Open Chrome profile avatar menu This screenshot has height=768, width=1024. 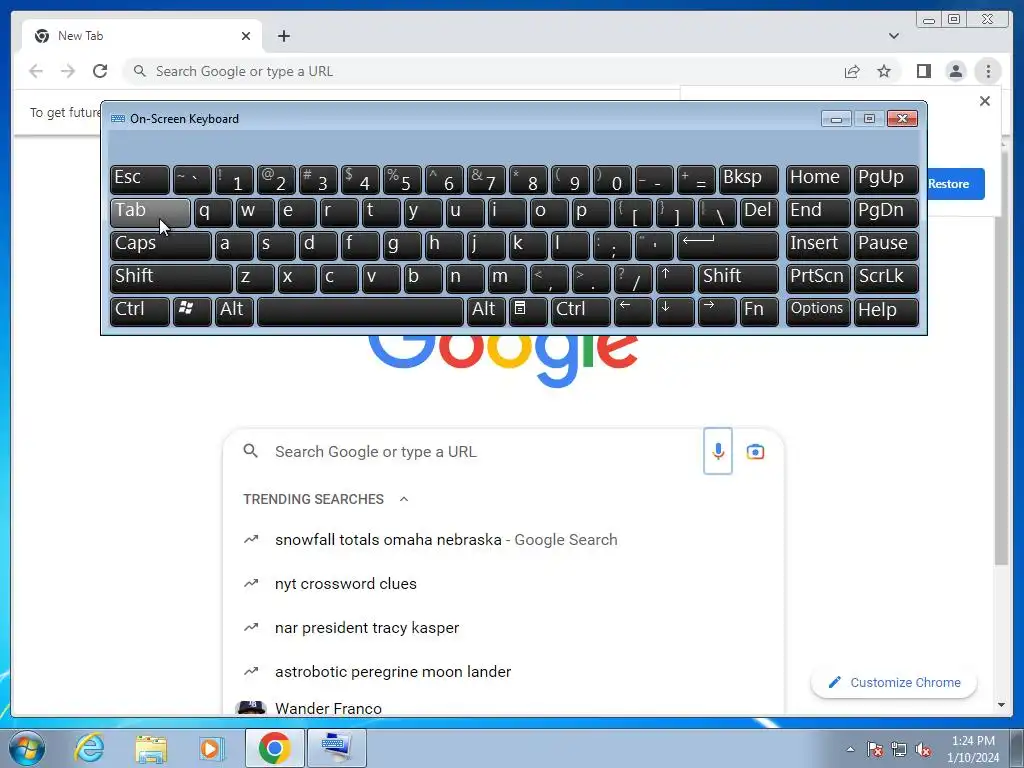[955, 71]
